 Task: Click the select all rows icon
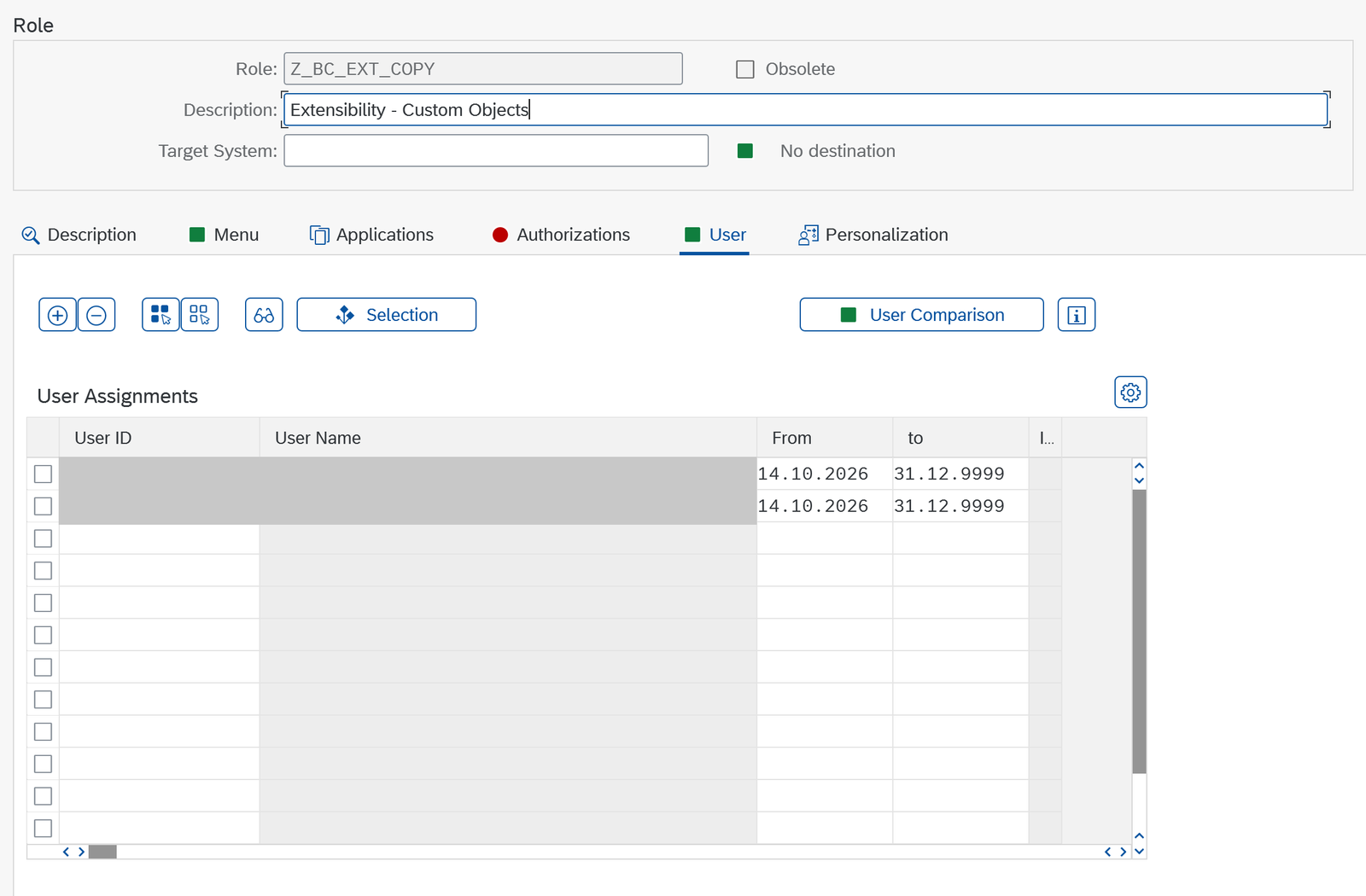tap(161, 315)
